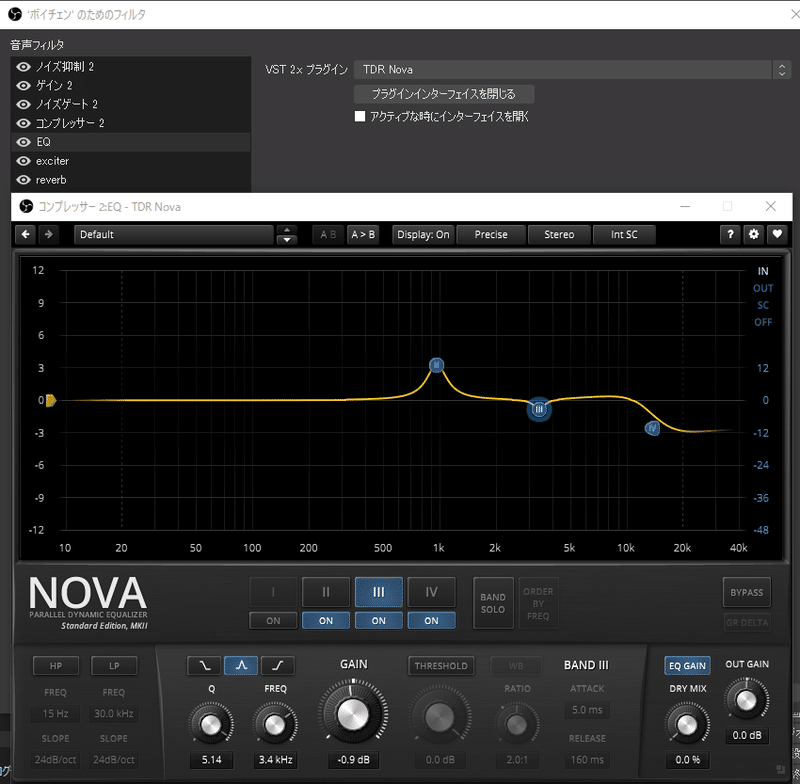Select band IV tab
This screenshot has height=784, width=800.
coord(431,592)
